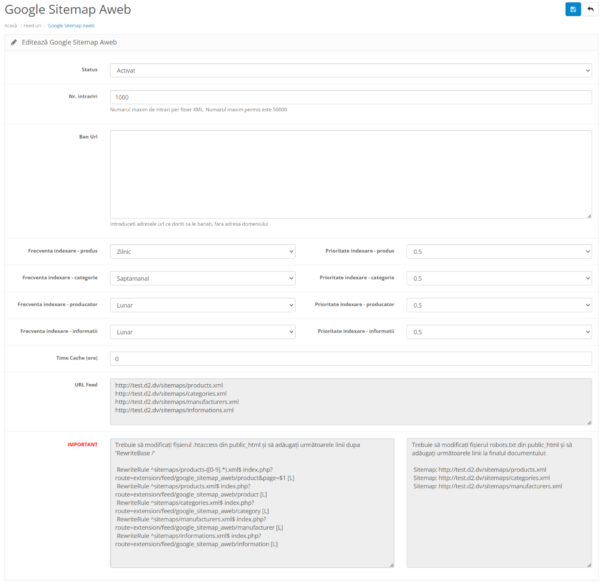The width and height of the screenshot is (600, 582).
Task: Click the .htaccess instructions textarea
Action: click(x=252, y=502)
